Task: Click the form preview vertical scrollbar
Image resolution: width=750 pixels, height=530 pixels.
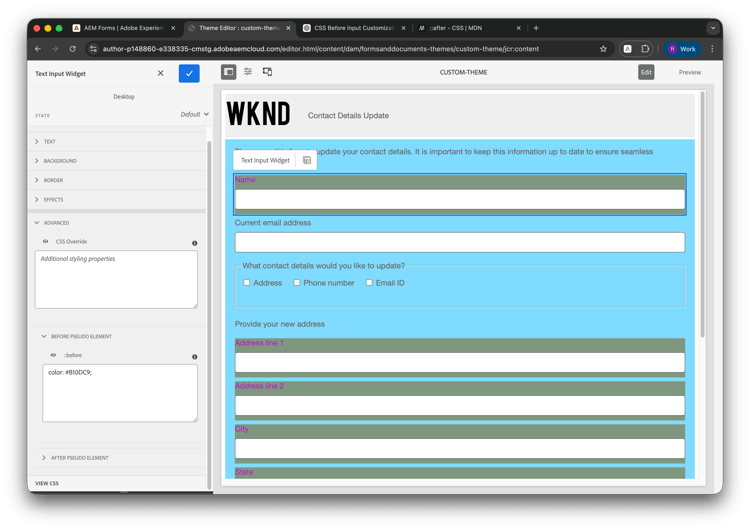Action: coord(702,215)
